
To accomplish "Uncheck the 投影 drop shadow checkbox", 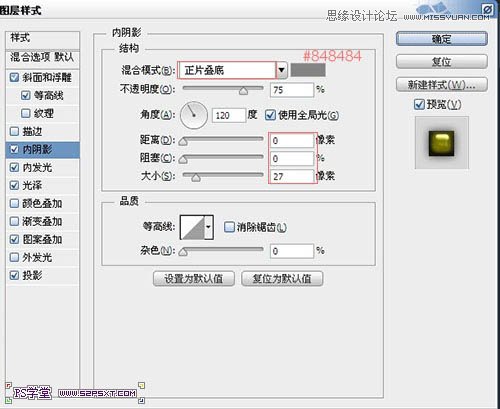I will tap(14, 275).
